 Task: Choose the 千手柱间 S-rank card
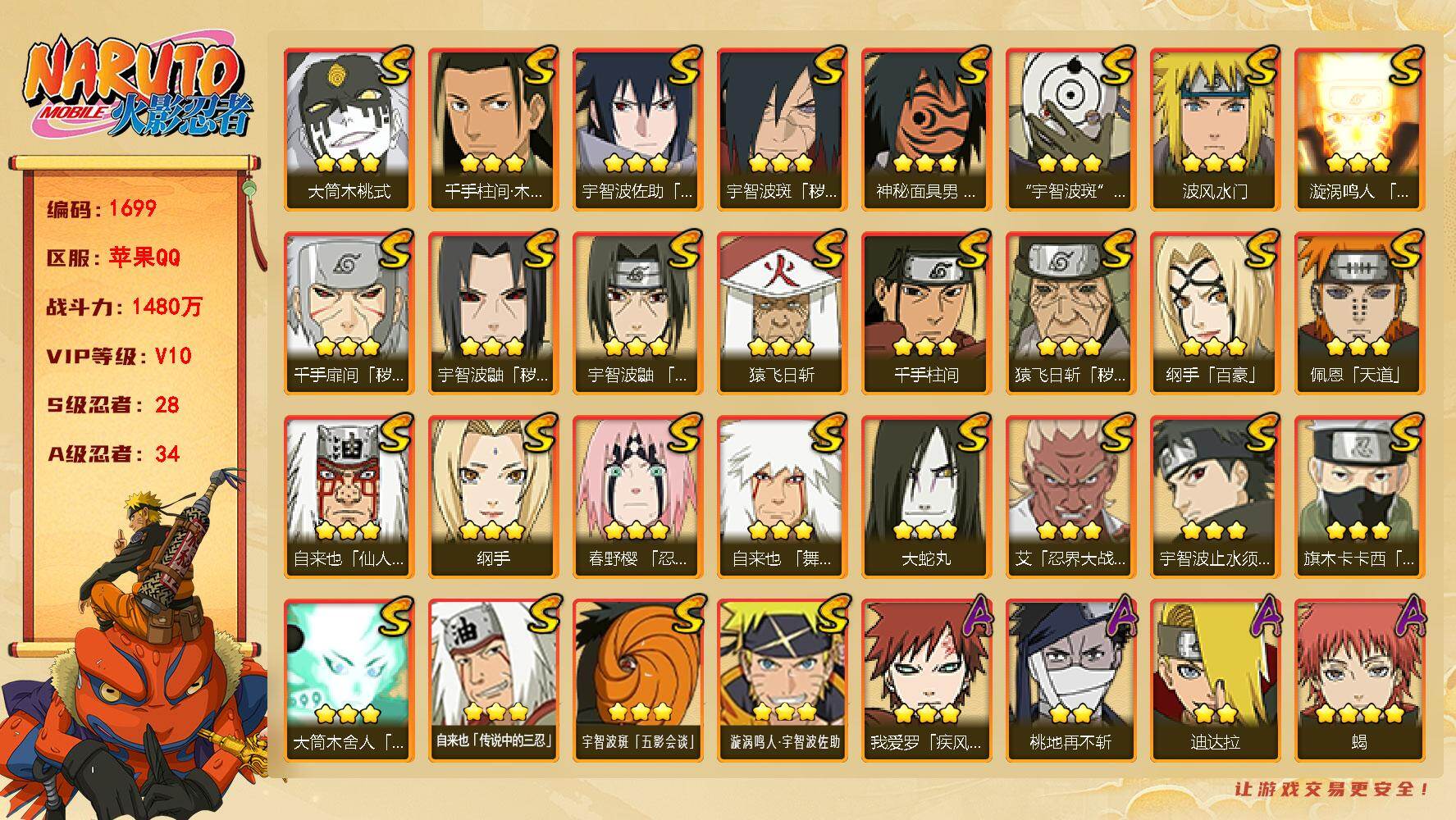click(926, 313)
